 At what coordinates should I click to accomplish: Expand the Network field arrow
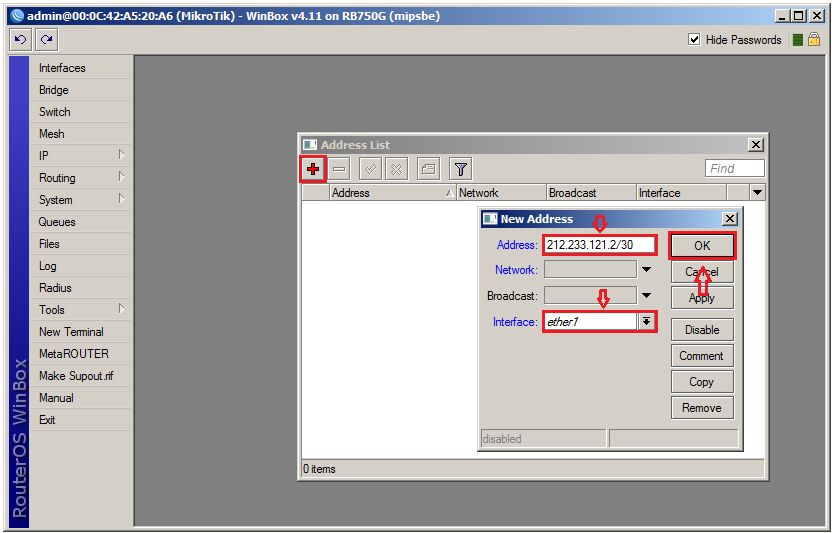coord(647,270)
